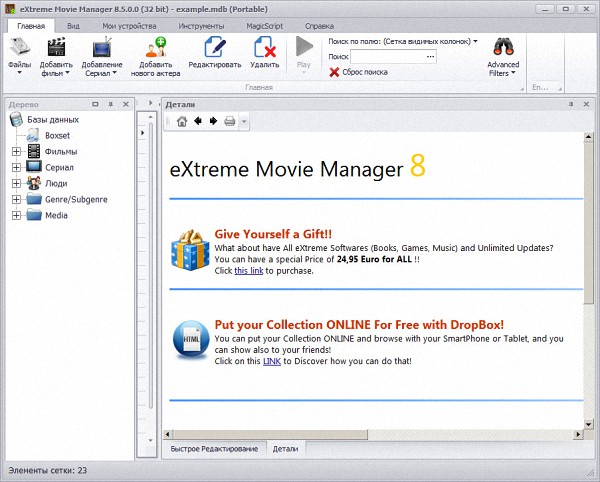Click the Удалить delete icon
Image resolution: width=600 pixels, height=482 pixels.
tap(265, 47)
